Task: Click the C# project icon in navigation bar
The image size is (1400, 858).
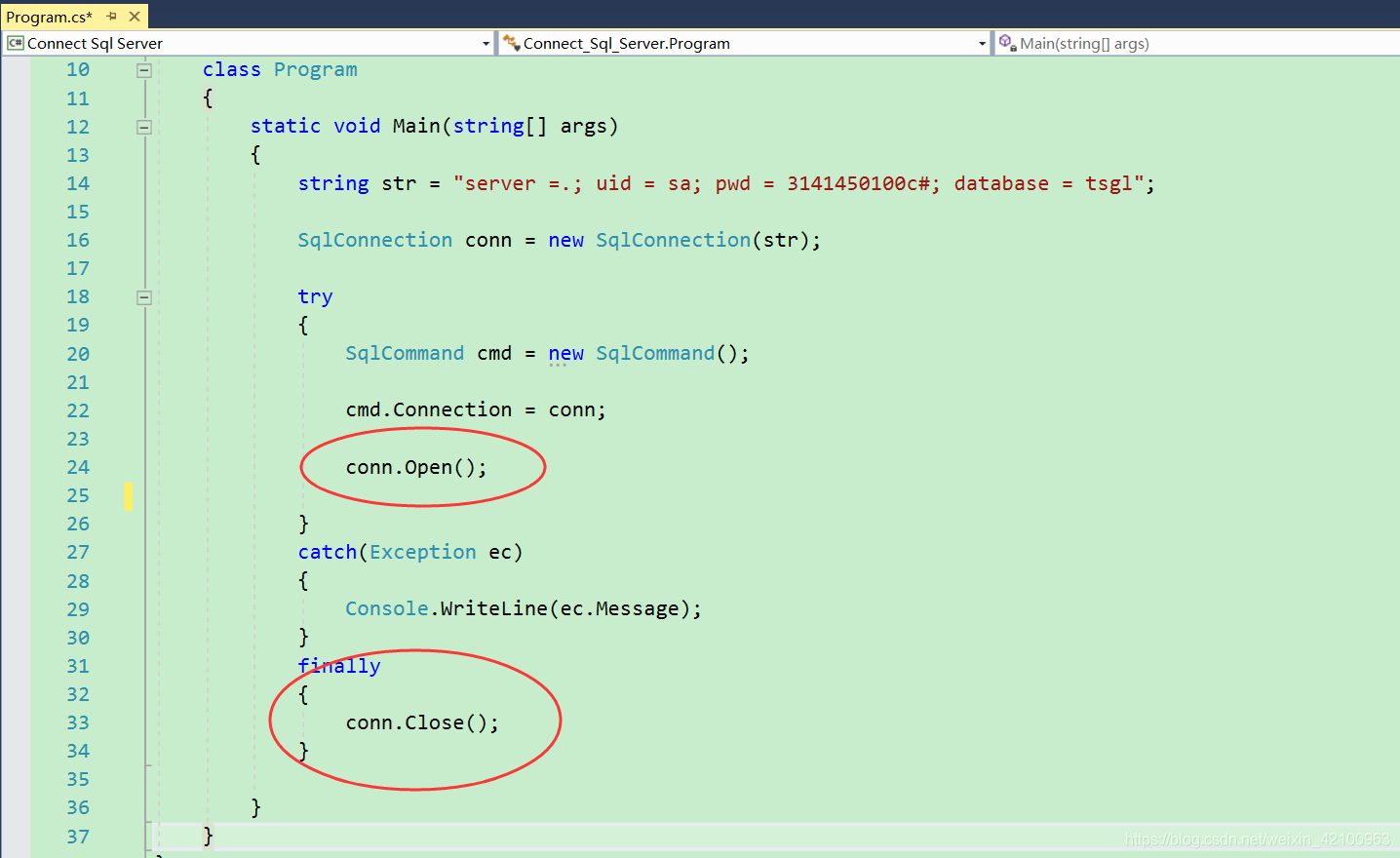Action: coord(16,43)
